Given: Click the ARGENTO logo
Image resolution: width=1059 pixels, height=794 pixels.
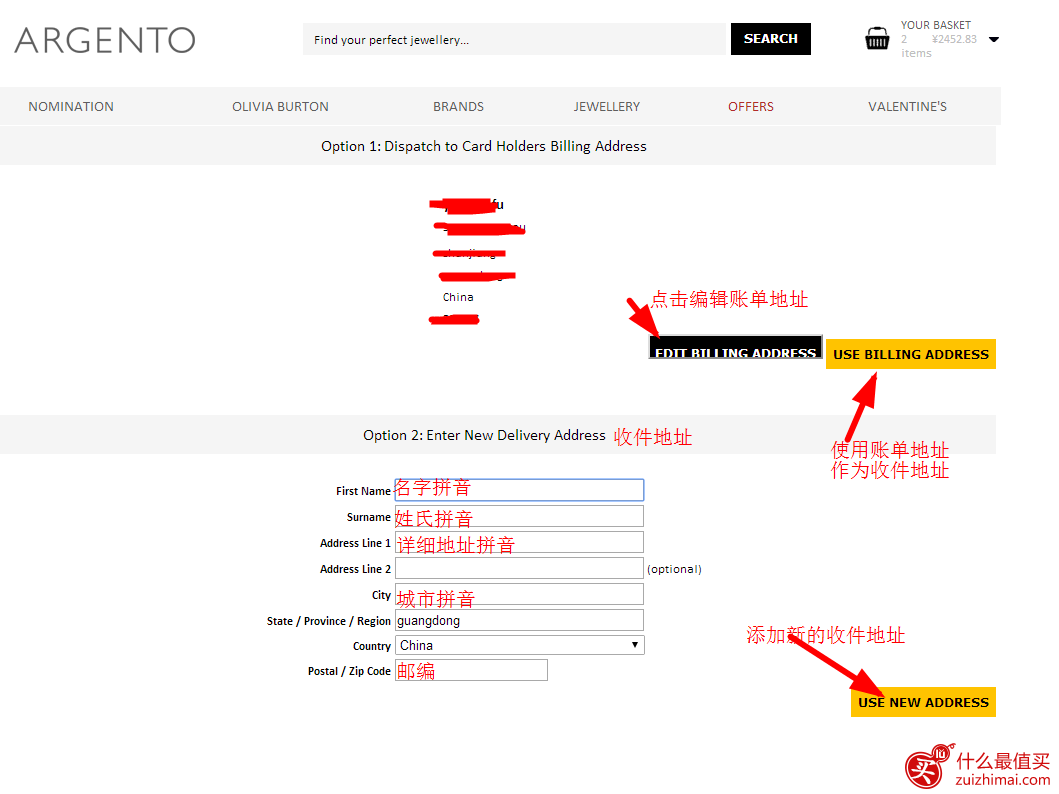Looking at the screenshot, I should coord(105,40).
